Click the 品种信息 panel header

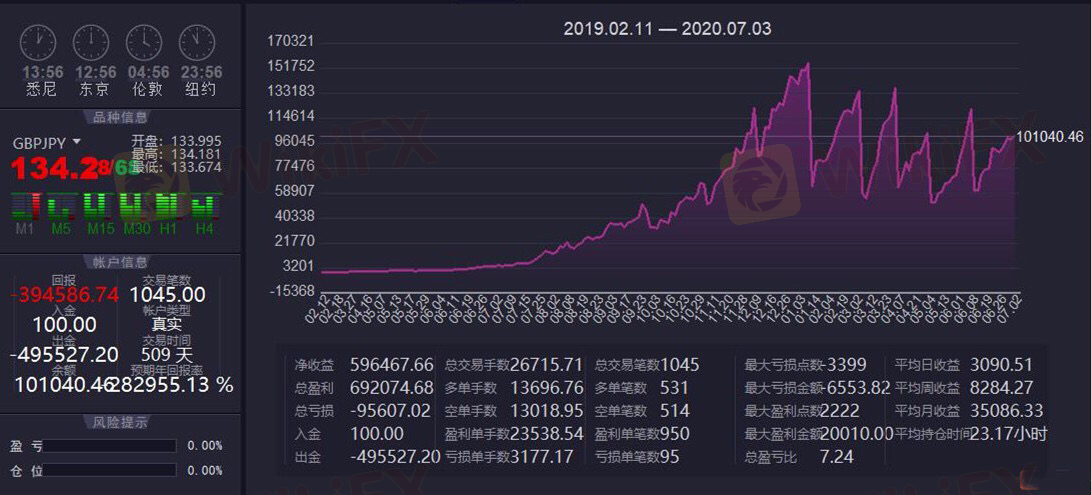pos(119,116)
